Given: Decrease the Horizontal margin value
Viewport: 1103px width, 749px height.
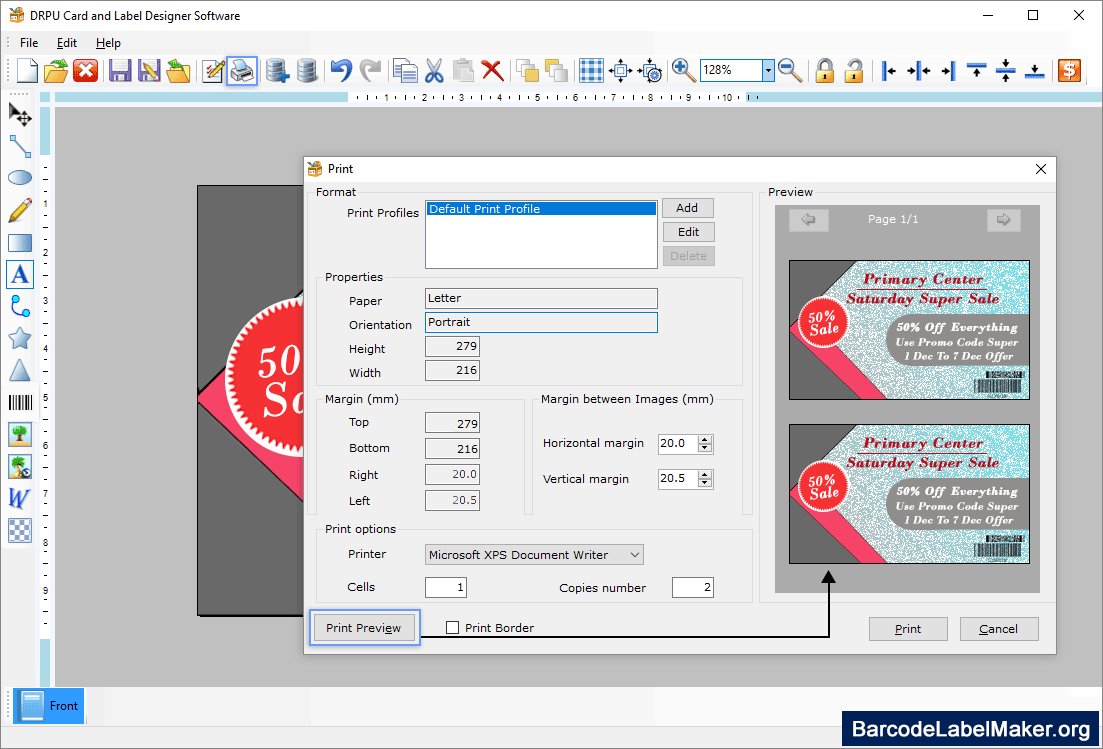Looking at the screenshot, I should click(x=705, y=448).
